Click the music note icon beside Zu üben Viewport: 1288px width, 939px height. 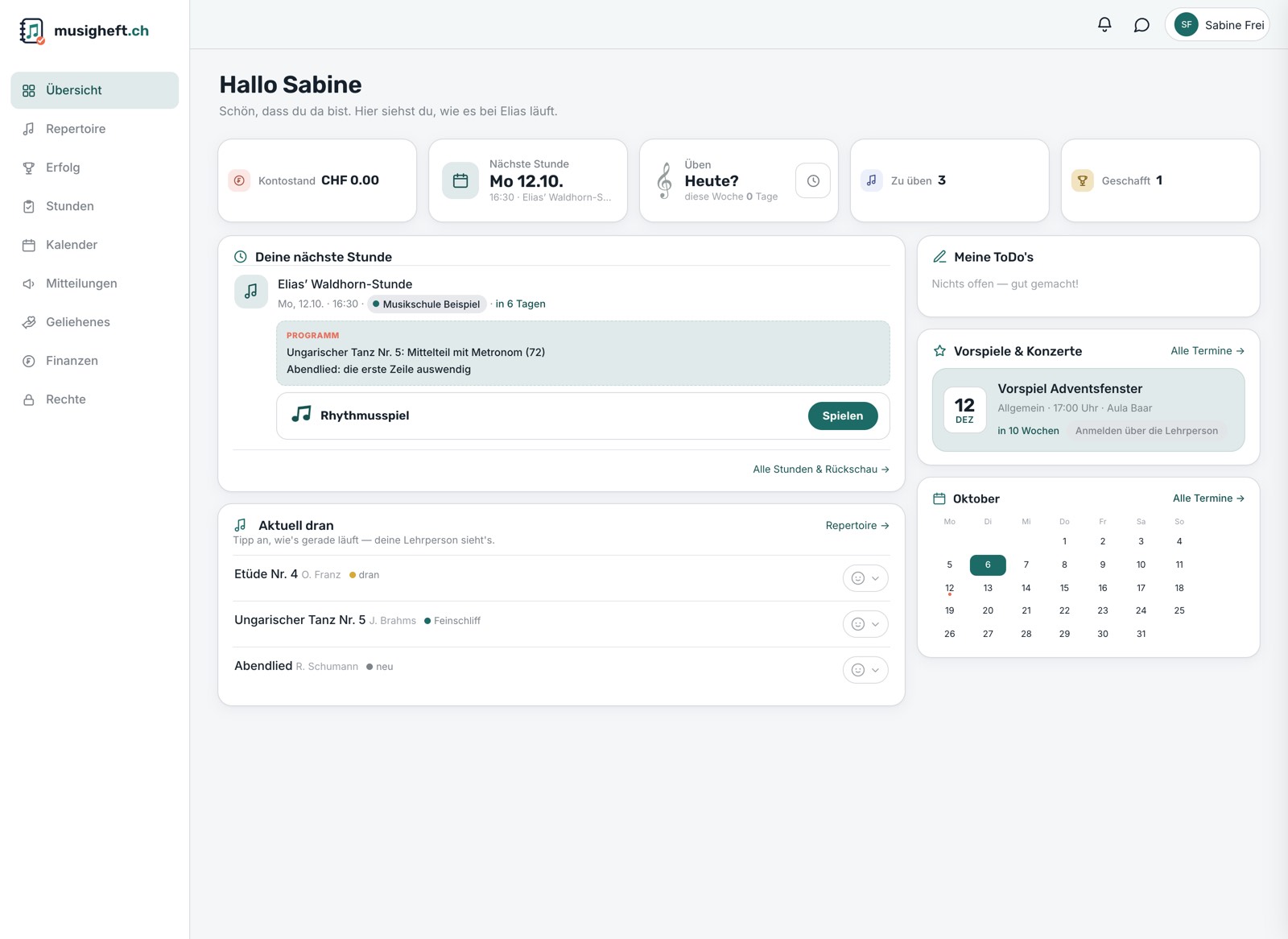872,180
